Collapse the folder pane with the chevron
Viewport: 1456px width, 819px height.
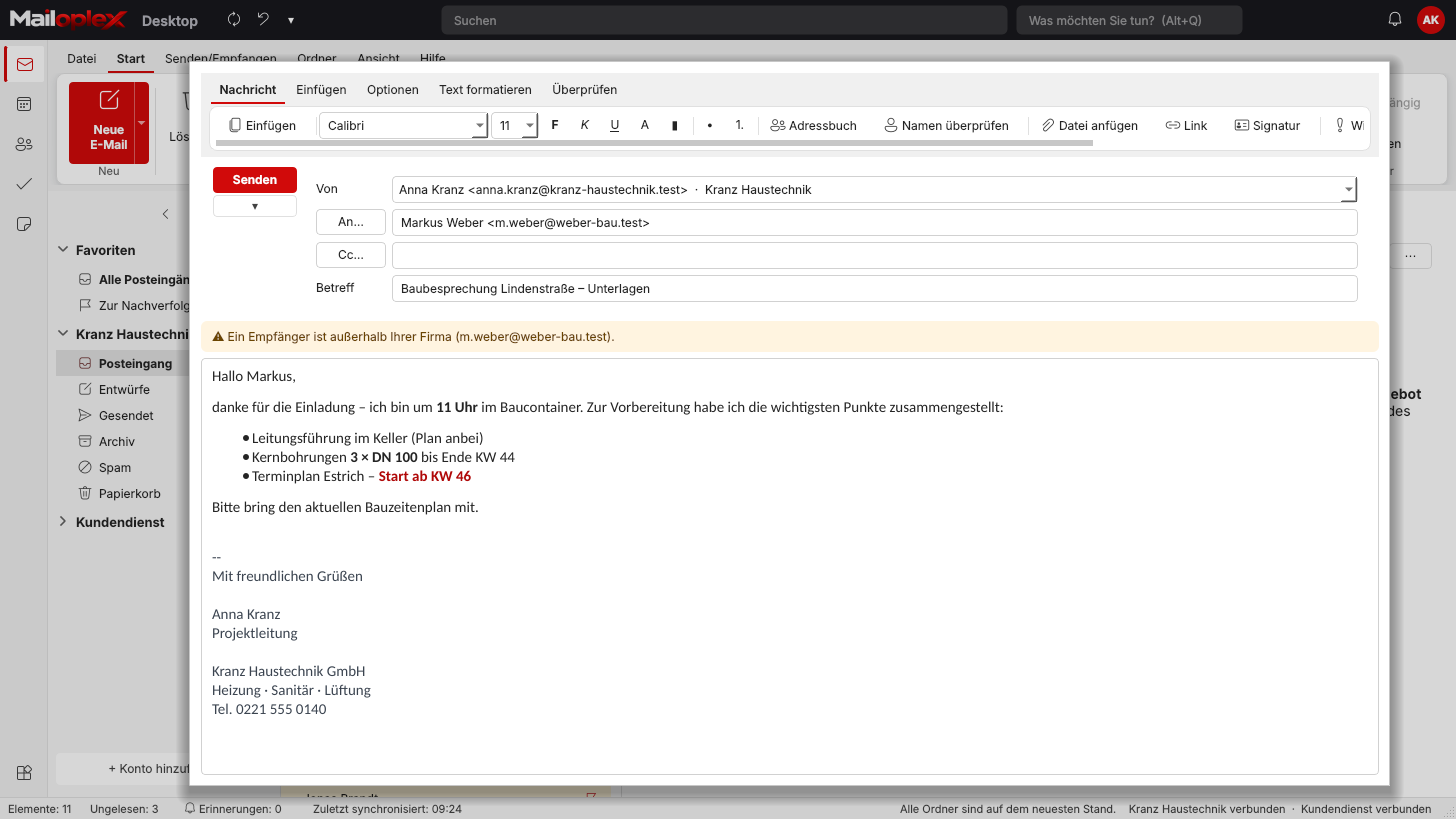pyautogui.click(x=166, y=214)
